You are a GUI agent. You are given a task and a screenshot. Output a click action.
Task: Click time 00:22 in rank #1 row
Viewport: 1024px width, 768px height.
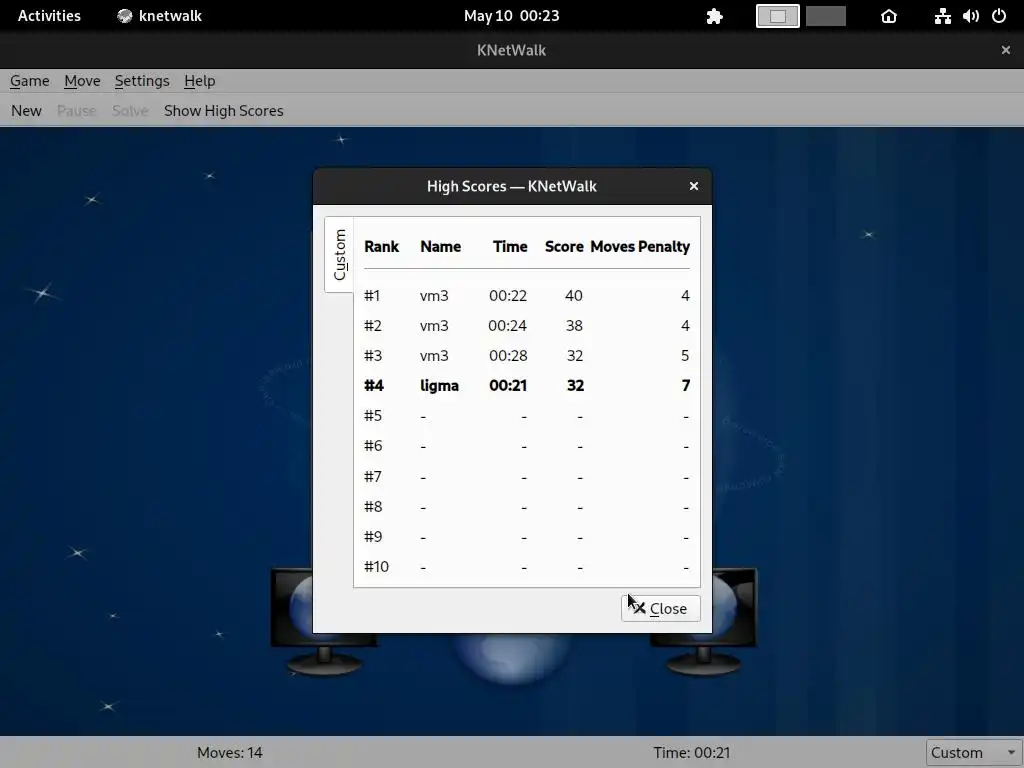(508, 296)
